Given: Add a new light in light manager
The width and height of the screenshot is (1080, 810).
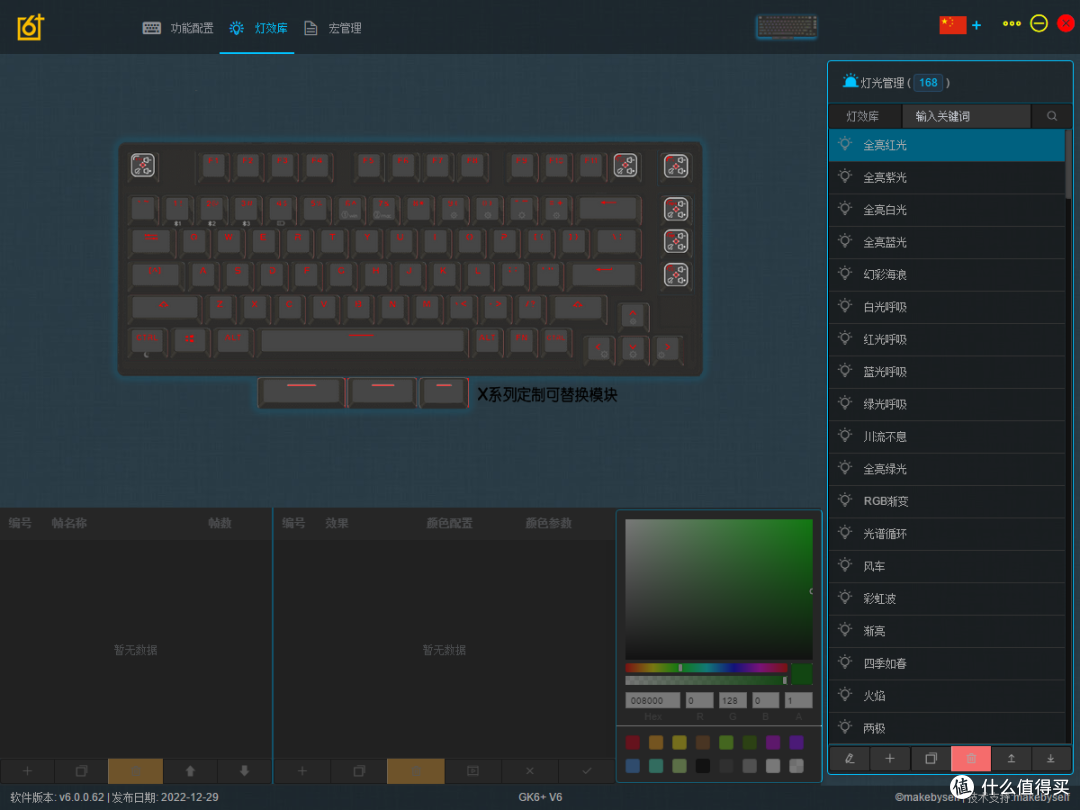Looking at the screenshot, I should click(890, 758).
